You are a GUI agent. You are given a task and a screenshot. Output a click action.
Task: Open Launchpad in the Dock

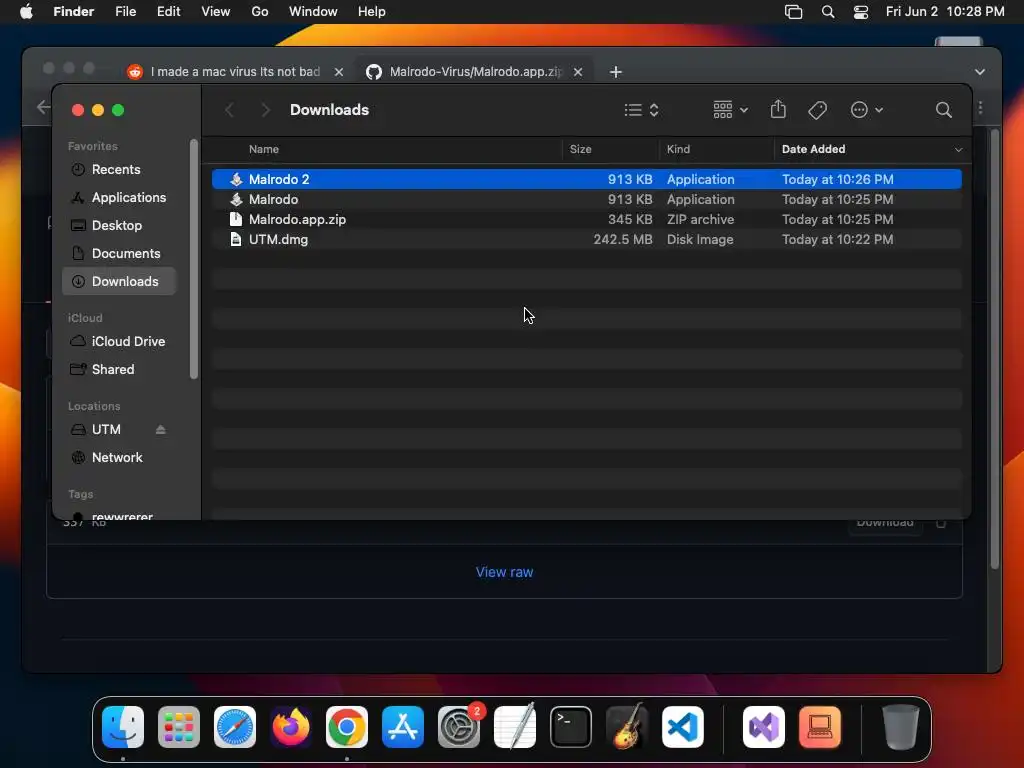click(179, 727)
